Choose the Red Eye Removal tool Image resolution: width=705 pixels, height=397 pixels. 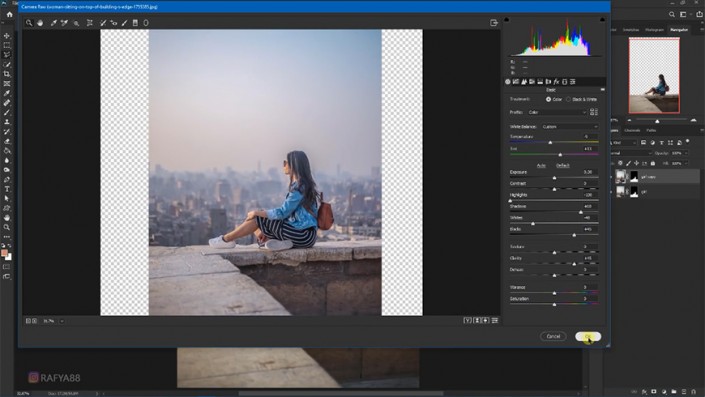click(114, 23)
